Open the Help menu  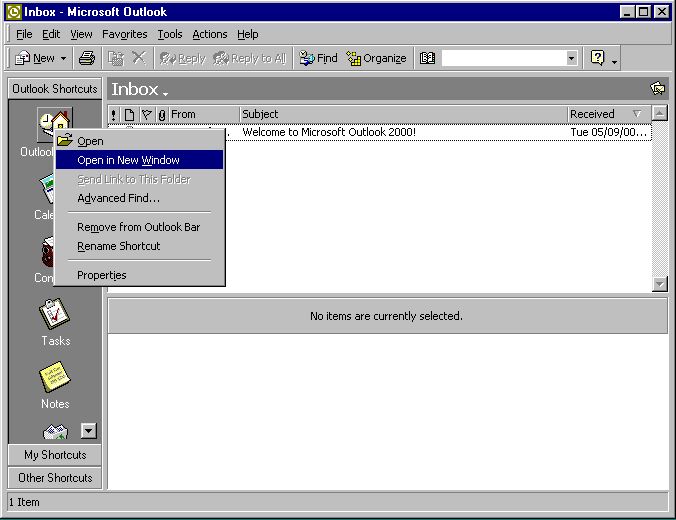[247, 34]
